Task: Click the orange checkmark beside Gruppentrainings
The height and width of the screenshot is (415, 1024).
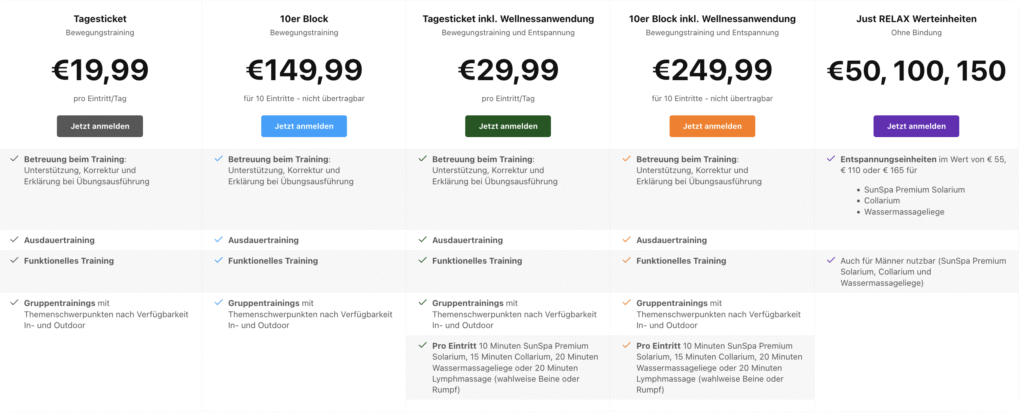Action: tap(627, 303)
